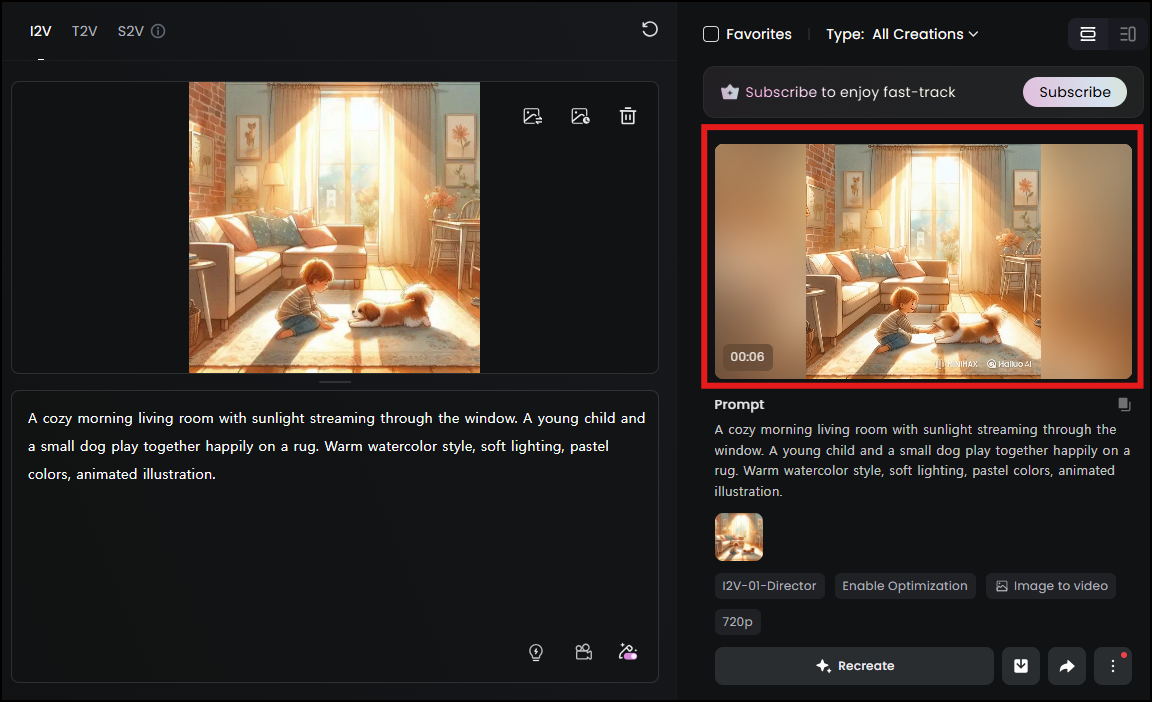Switch to list view layout icon

coord(1087,34)
